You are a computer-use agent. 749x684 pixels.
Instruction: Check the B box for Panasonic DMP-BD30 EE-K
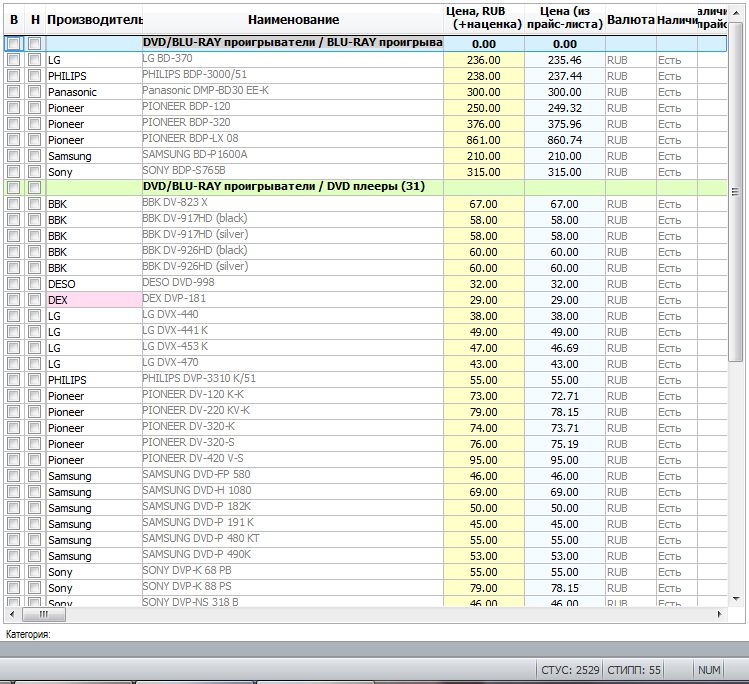pyautogui.click(x=14, y=92)
